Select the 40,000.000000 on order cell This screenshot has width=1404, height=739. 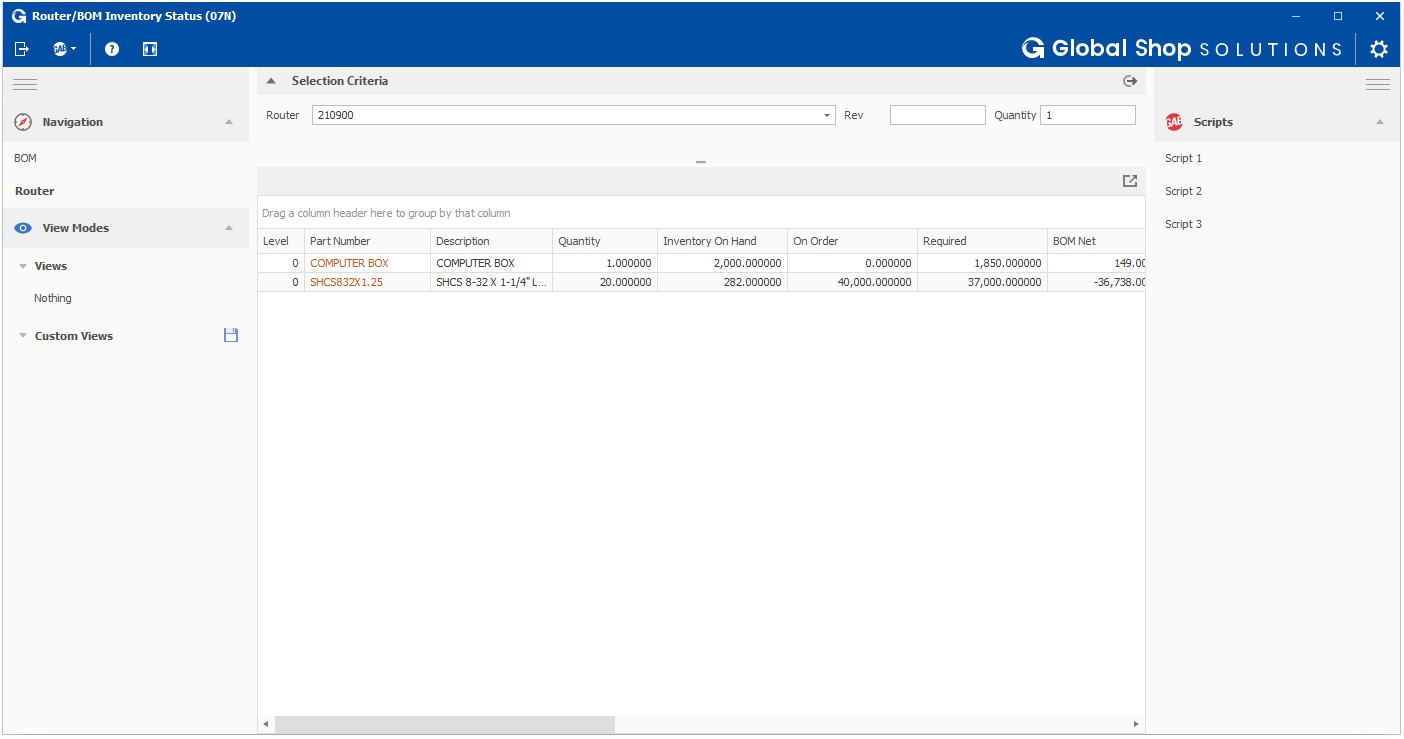coord(852,282)
